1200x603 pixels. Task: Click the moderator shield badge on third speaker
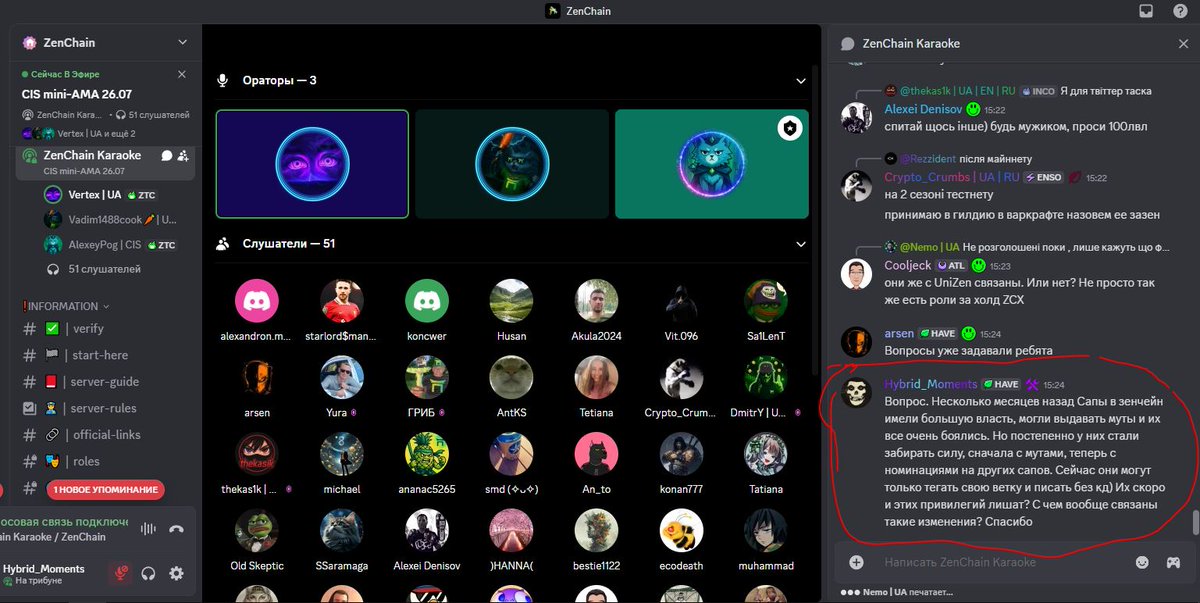pos(790,128)
